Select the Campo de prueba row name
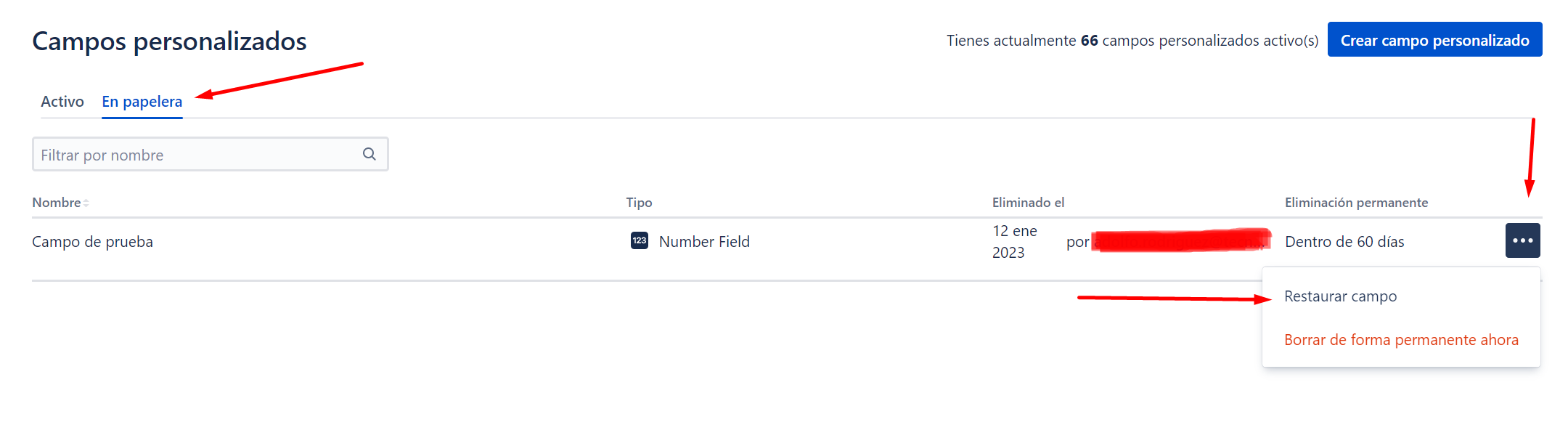The height and width of the screenshot is (430, 1568). pyautogui.click(x=92, y=242)
